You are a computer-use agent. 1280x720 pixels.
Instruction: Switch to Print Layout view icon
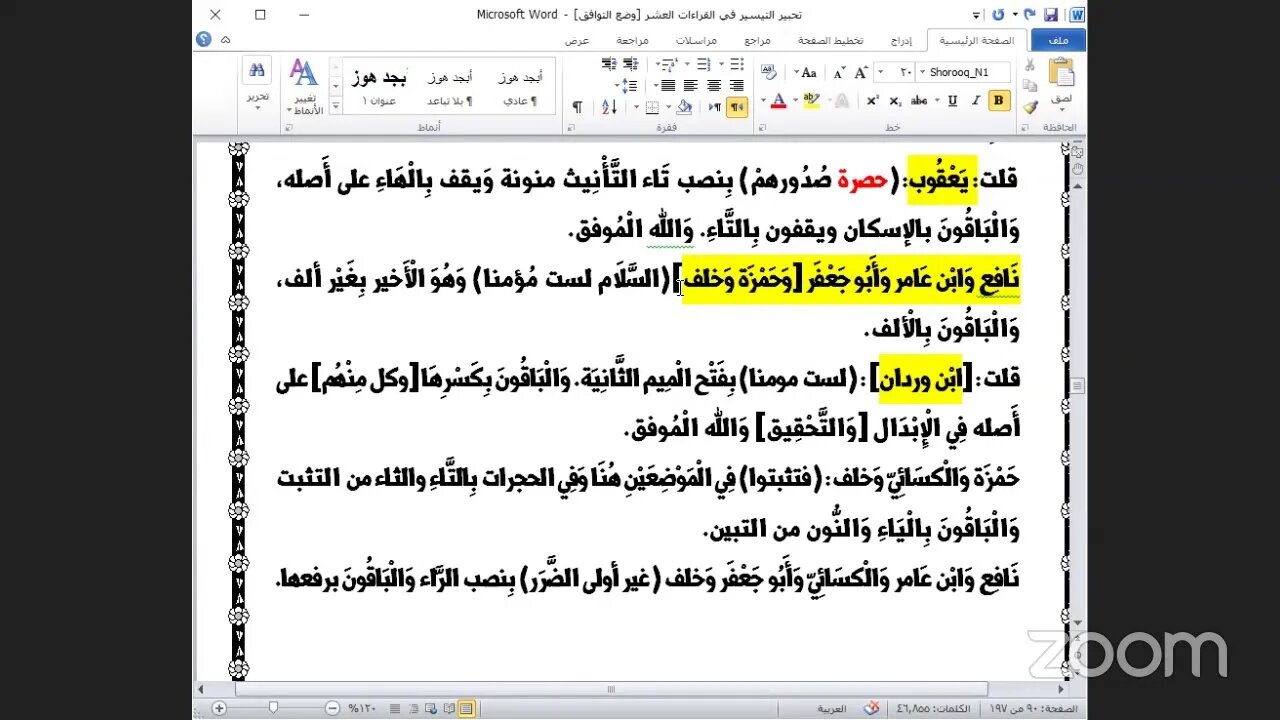tap(466, 708)
